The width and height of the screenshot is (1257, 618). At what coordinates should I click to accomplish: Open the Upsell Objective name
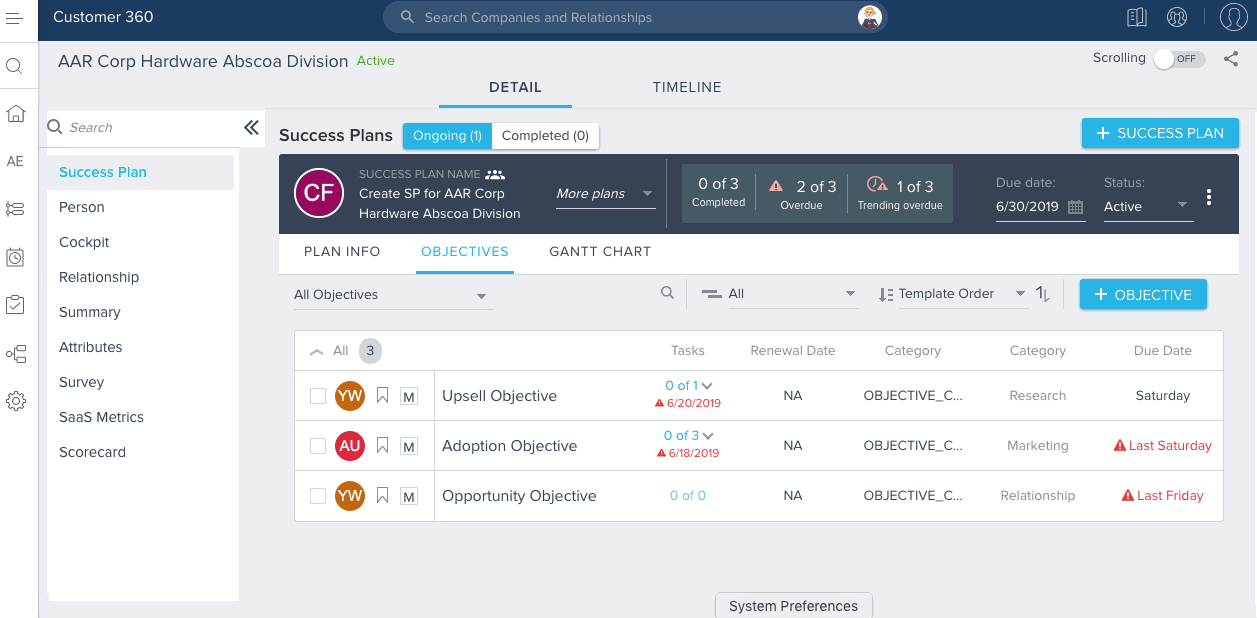coord(499,396)
